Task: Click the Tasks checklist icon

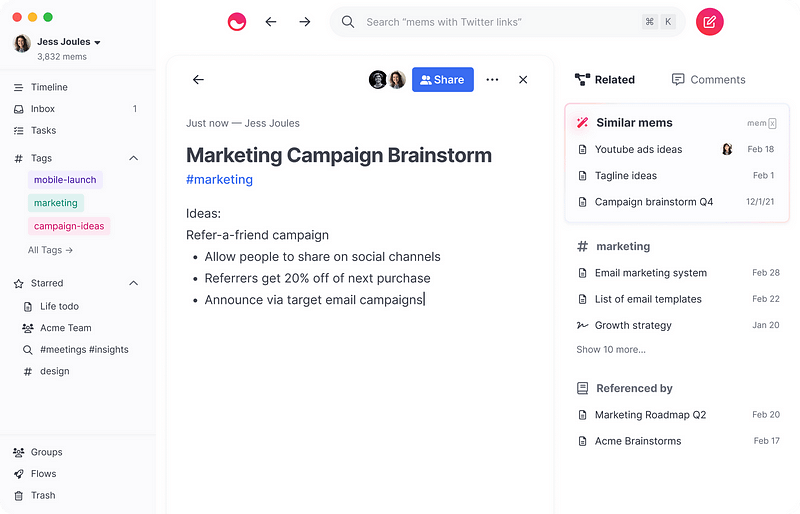Action: click(x=18, y=131)
